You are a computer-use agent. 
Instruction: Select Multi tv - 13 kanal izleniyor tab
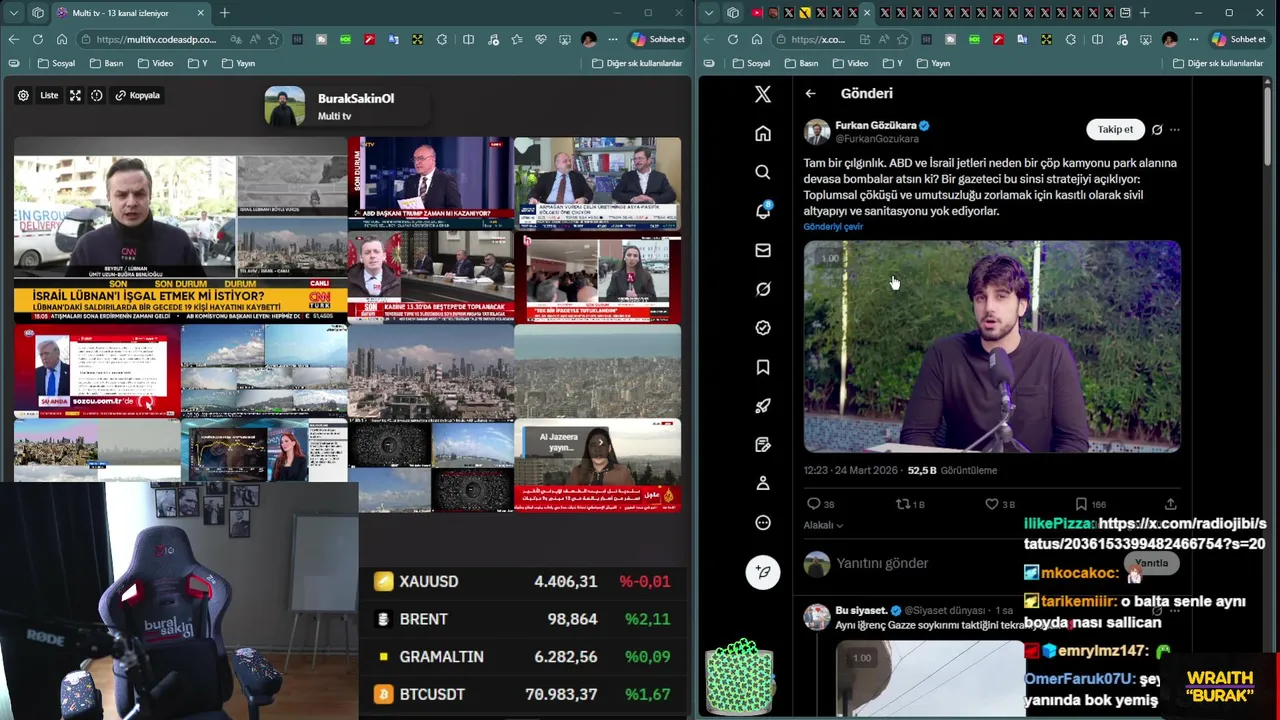(x=128, y=13)
